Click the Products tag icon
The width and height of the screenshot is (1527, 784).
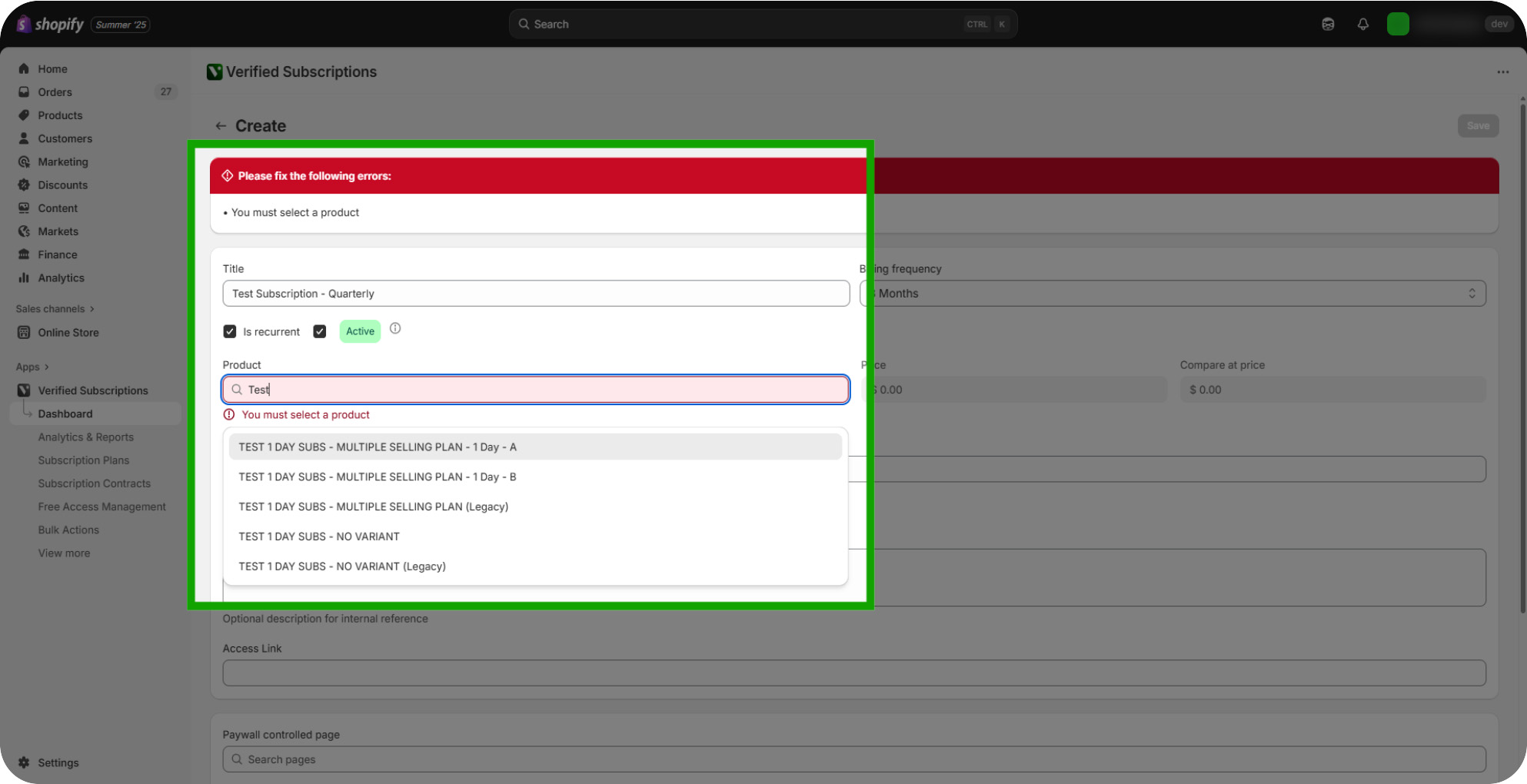(24, 115)
